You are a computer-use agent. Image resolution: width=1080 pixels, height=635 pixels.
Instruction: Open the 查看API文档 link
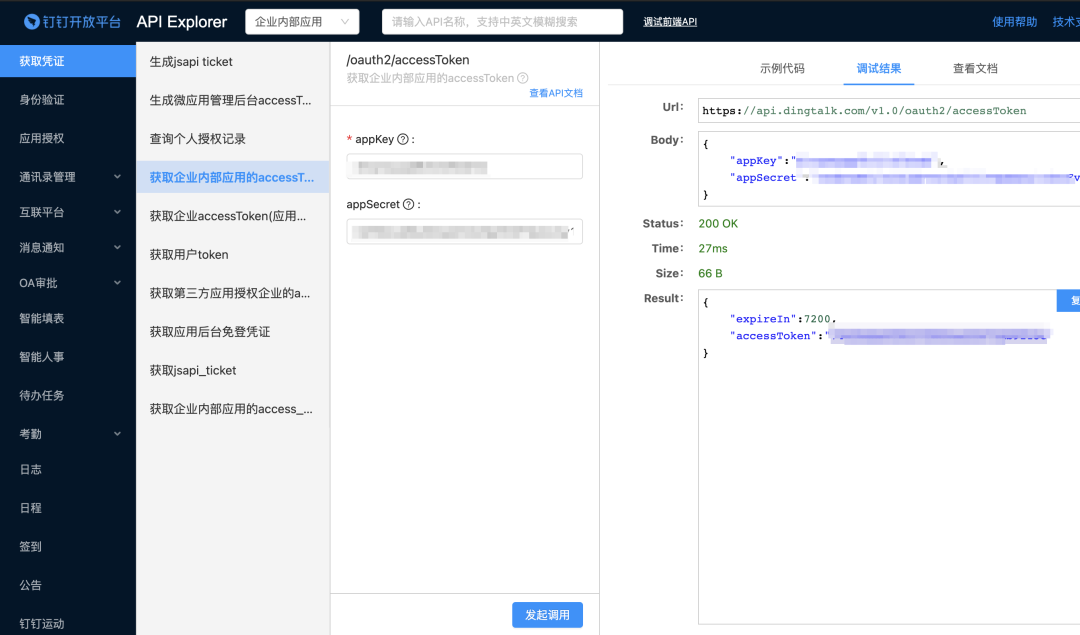(555, 93)
